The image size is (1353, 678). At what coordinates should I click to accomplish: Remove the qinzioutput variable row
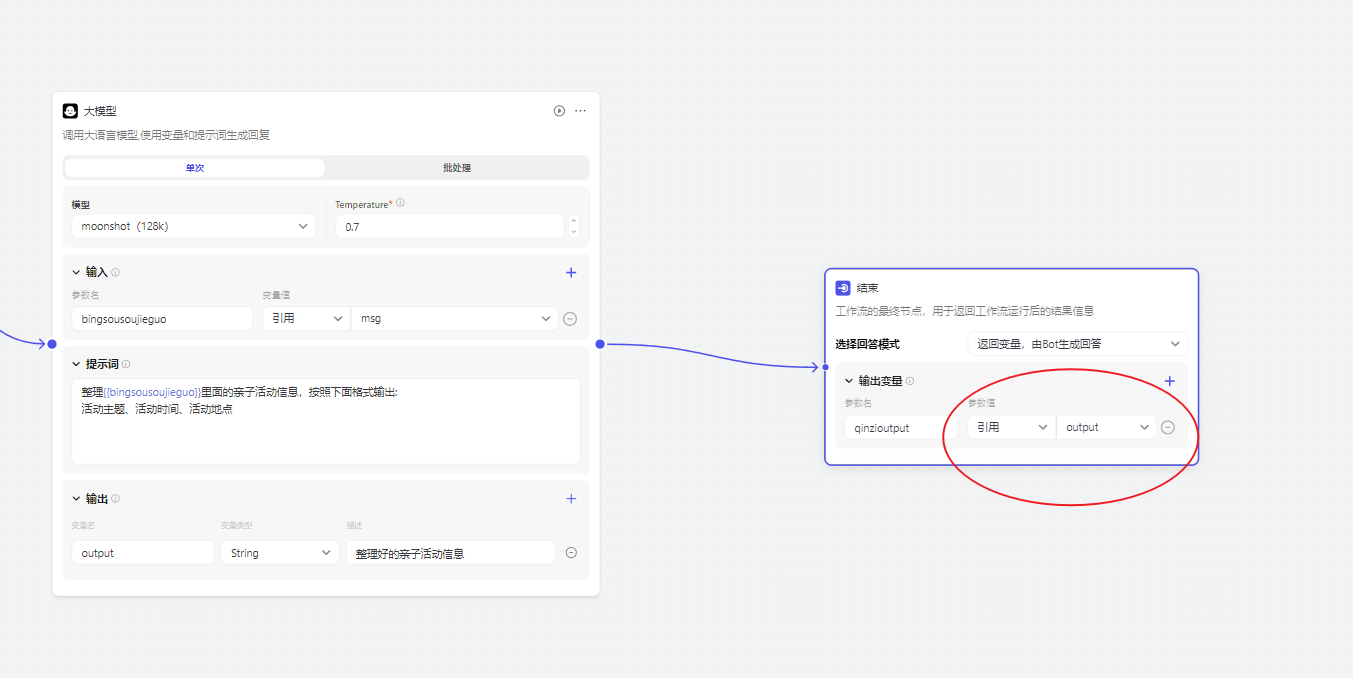1167,427
